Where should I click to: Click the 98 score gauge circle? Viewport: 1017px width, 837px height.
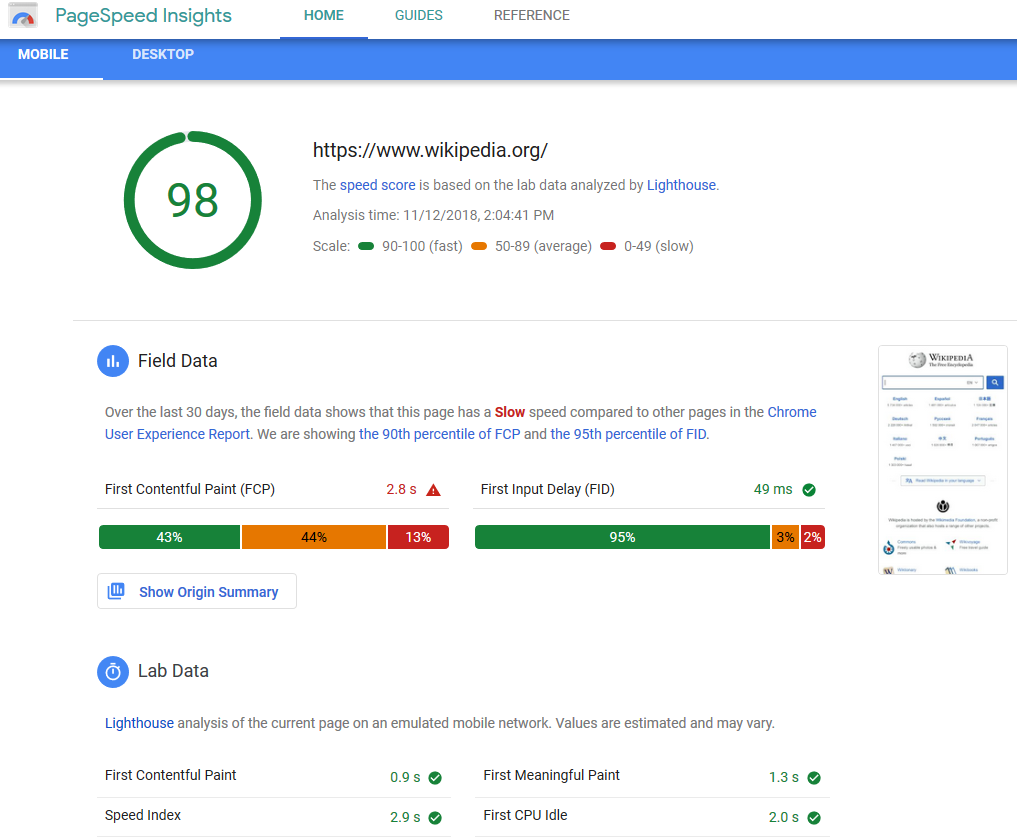193,200
